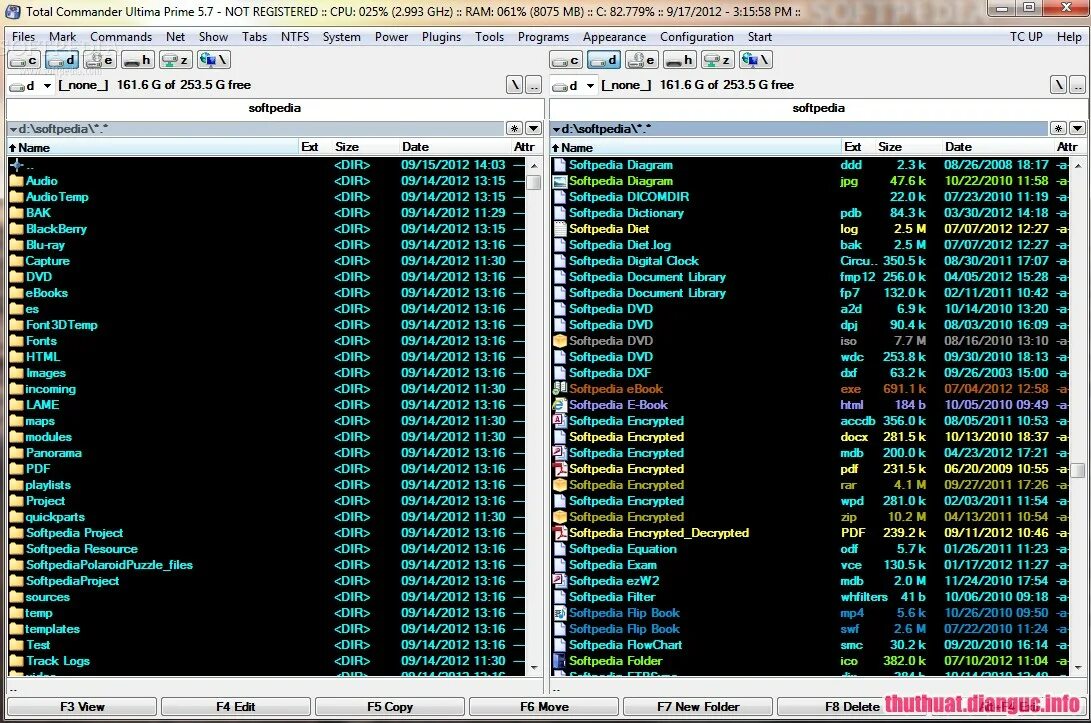
Task: Sort the right panel by Ext column
Action: point(857,147)
